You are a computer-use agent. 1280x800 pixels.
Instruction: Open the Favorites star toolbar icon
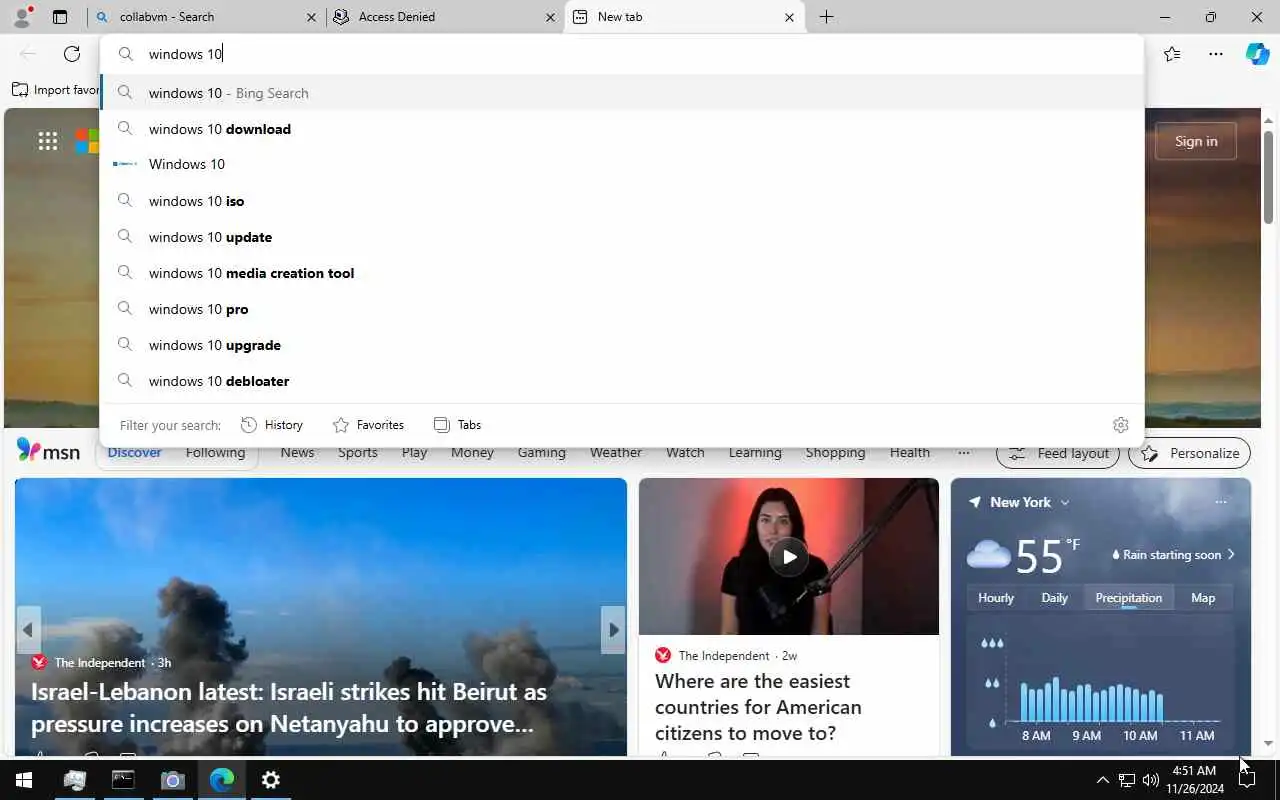point(1172,54)
